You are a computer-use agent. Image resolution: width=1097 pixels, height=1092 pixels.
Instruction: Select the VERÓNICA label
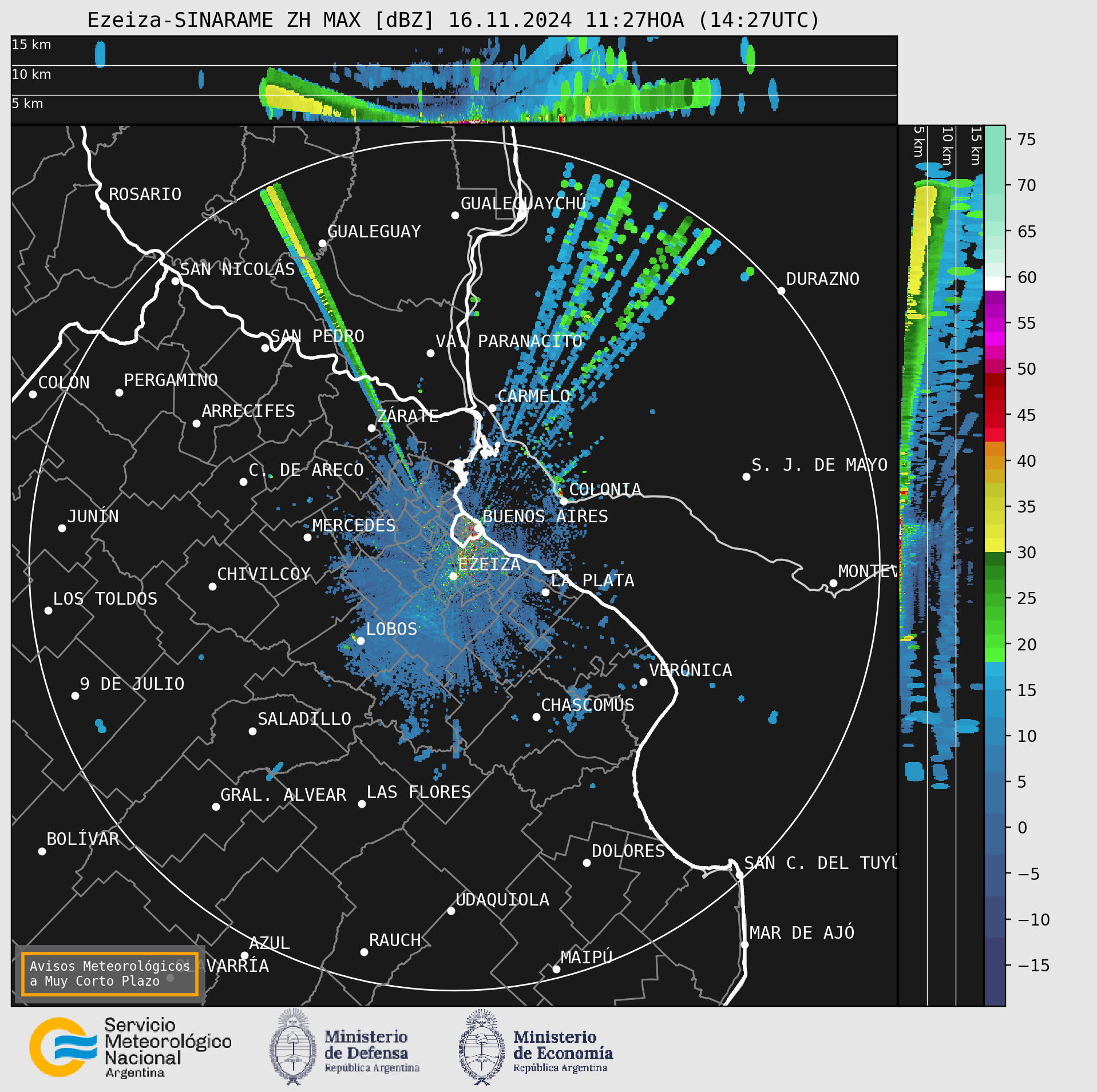pos(690,670)
